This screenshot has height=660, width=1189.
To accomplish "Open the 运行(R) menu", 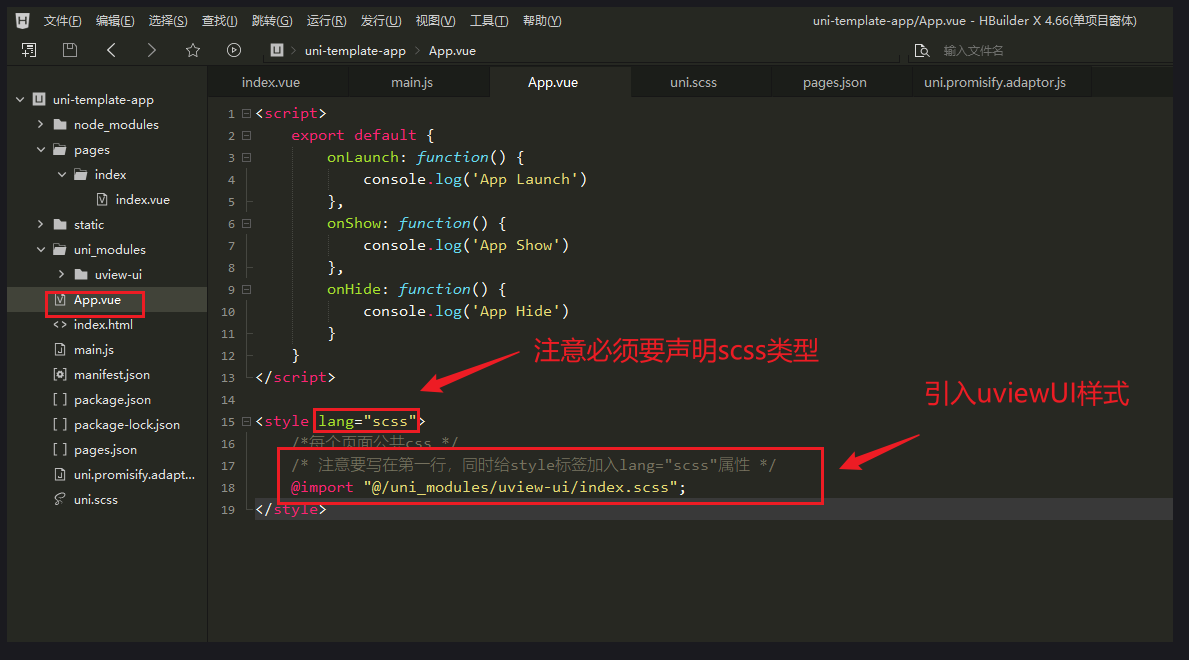I will [326, 20].
